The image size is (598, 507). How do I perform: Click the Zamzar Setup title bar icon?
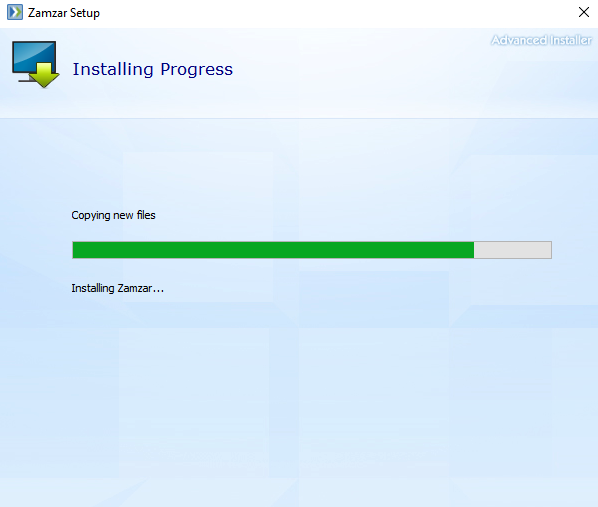pyautogui.click(x=15, y=12)
